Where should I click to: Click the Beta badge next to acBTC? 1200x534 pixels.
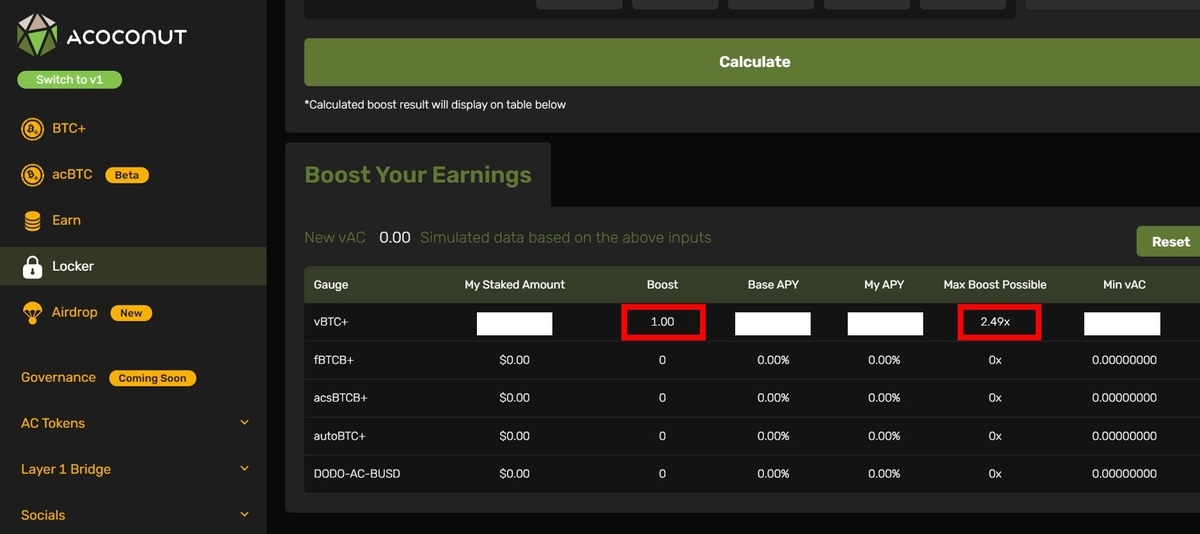click(127, 175)
